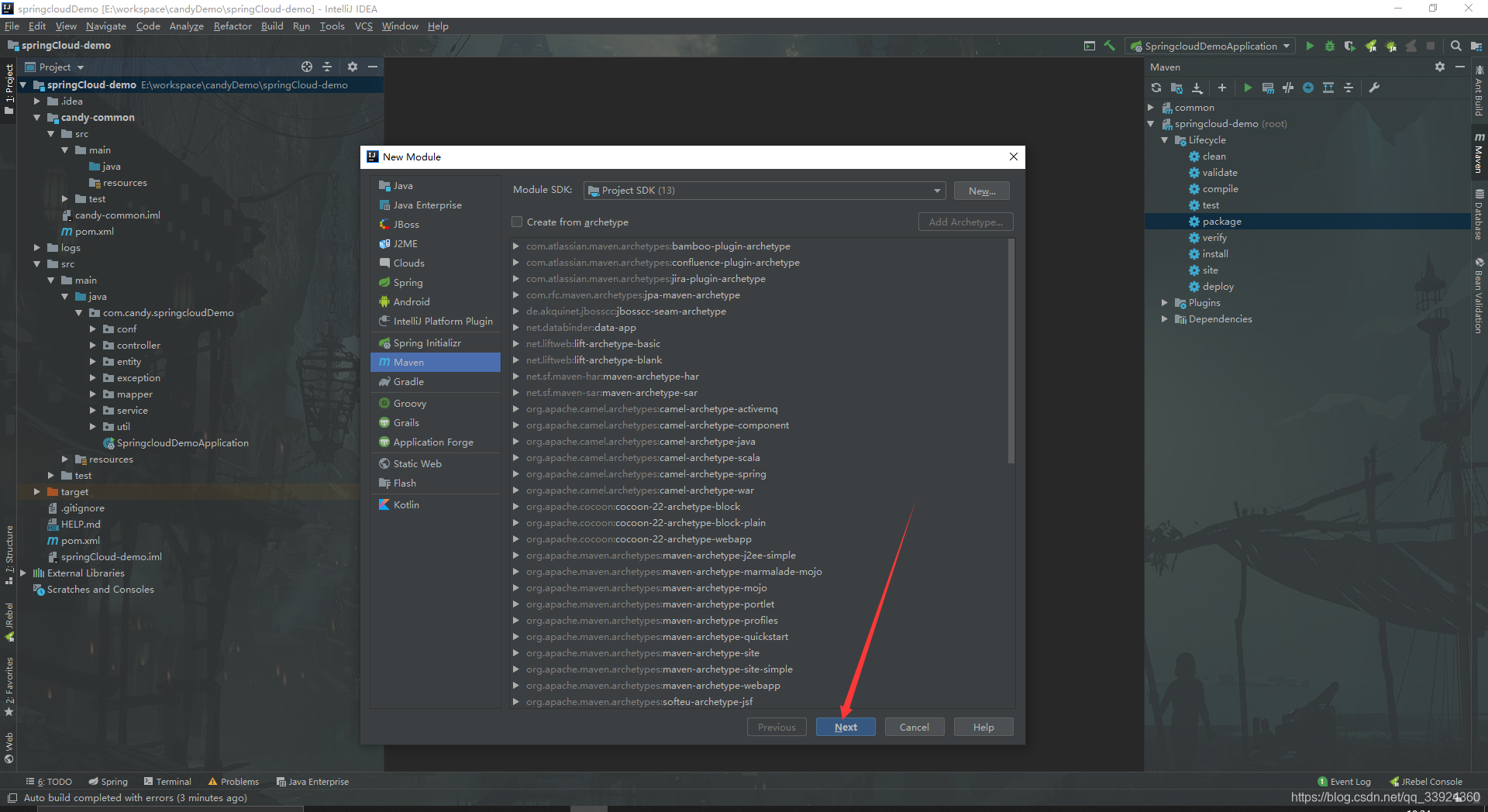This screenshot has width=1488, height=812.
Task: Open the VCS menu
Action: pyautogui.click(x=363, y=26)
